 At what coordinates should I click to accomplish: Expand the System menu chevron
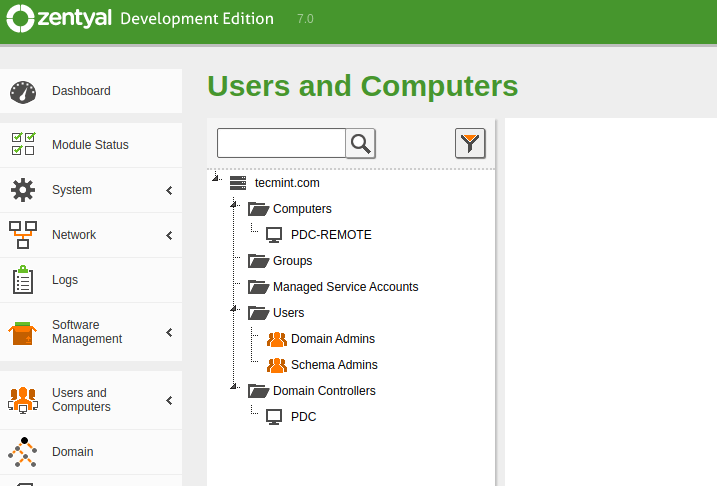click(169, 190)
